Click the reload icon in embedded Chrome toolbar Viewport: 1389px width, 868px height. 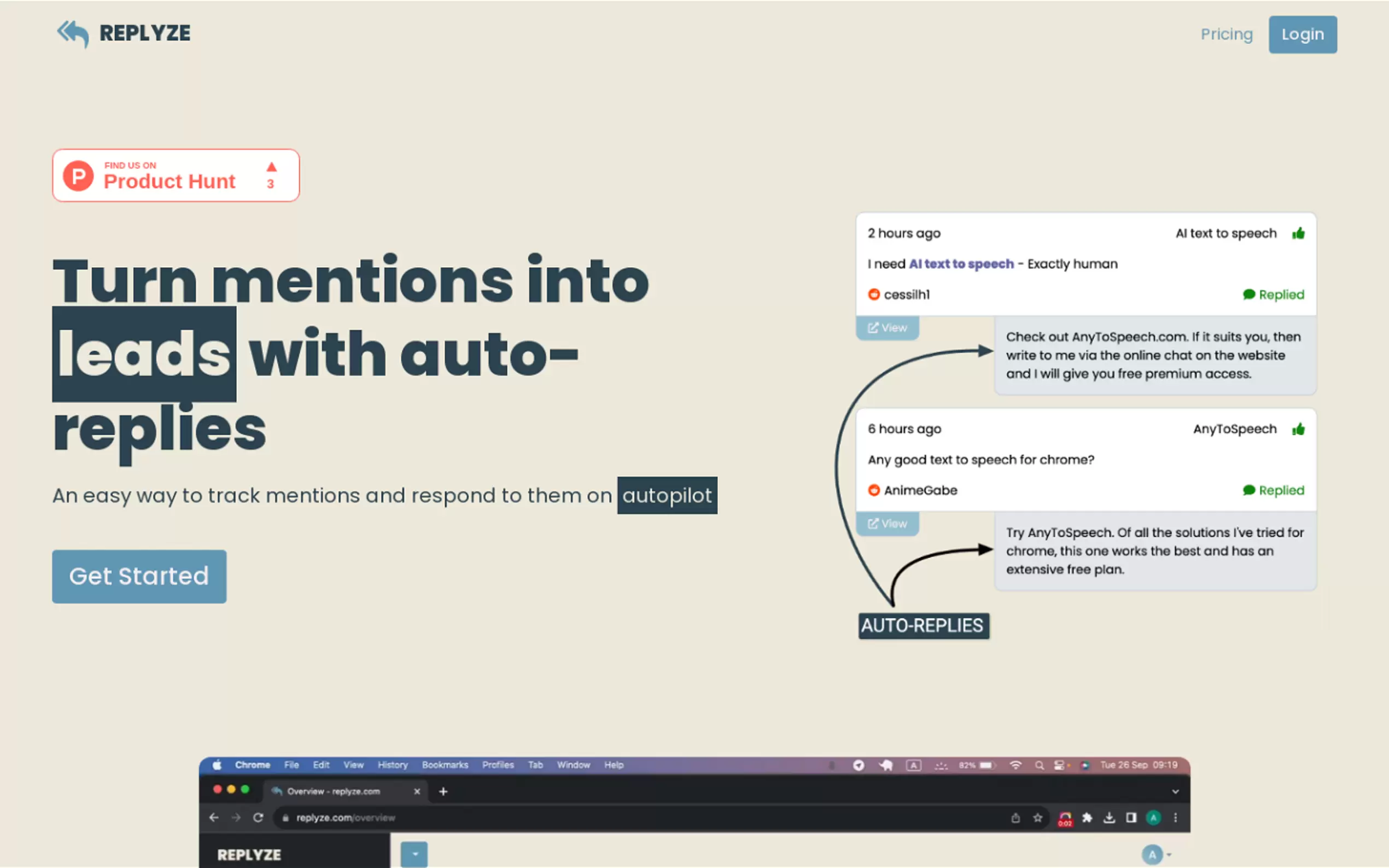pos(258,818)
